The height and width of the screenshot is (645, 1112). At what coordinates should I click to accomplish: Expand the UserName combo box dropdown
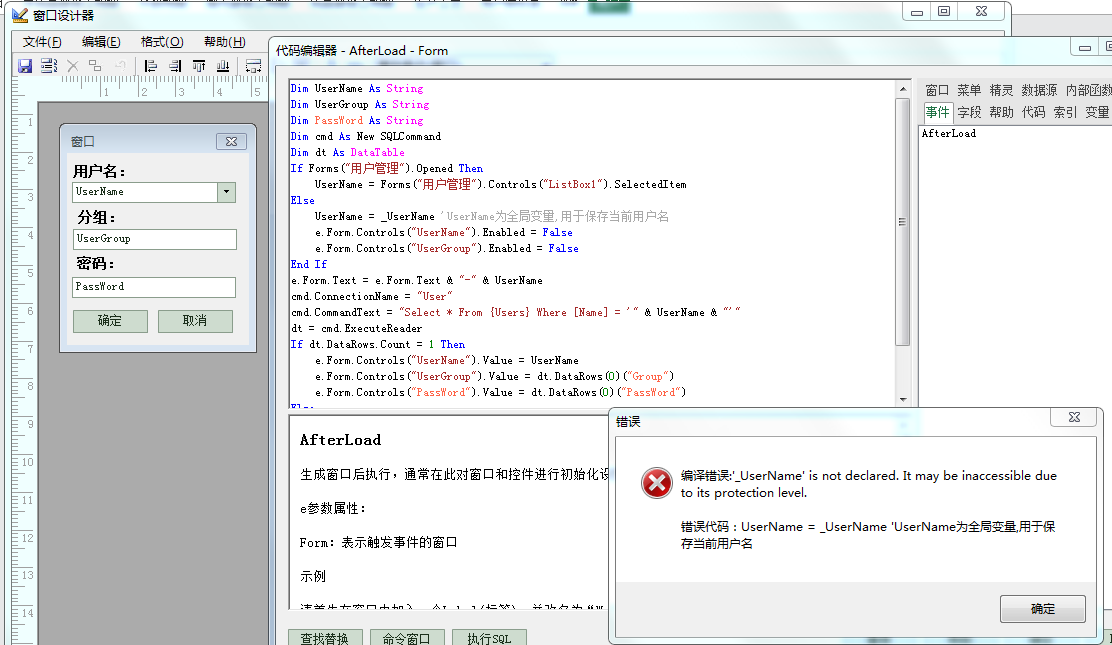[226, 192]
